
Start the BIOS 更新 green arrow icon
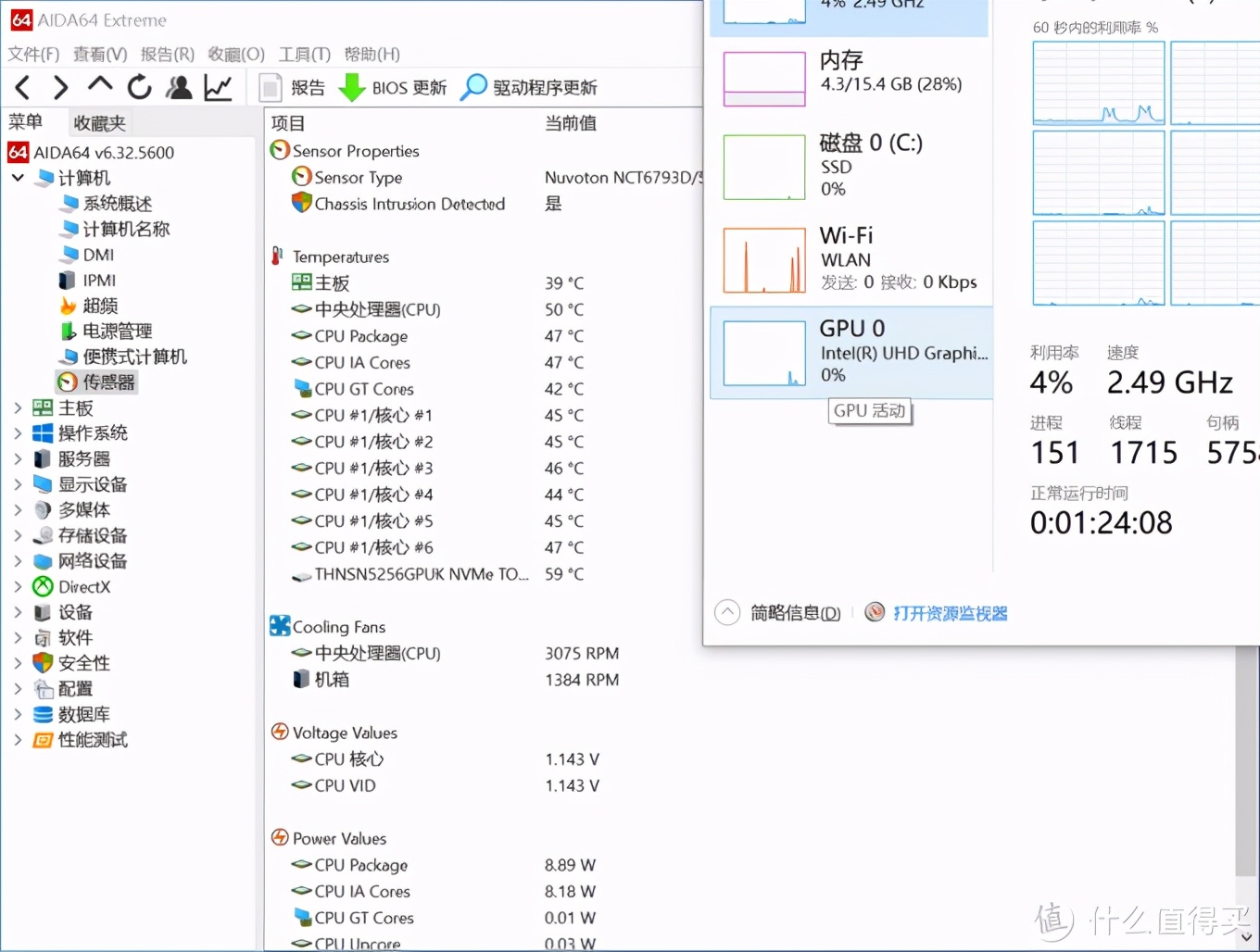pyautogui.click(x=352, y=87)
